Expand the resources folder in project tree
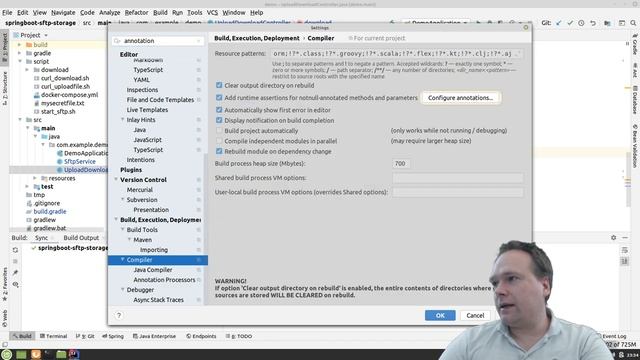The image size is (640, 360). coord(35,178)
